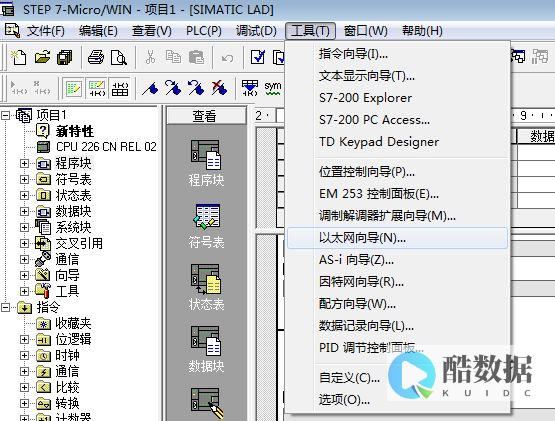Select the 时钟 instruction folder

67,355
